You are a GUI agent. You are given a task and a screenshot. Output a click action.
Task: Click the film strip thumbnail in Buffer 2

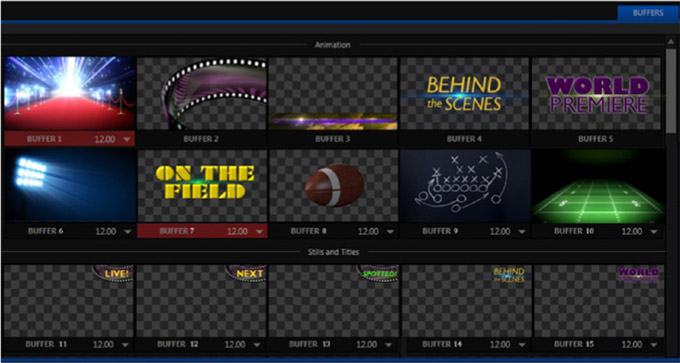tap(202, 93)
